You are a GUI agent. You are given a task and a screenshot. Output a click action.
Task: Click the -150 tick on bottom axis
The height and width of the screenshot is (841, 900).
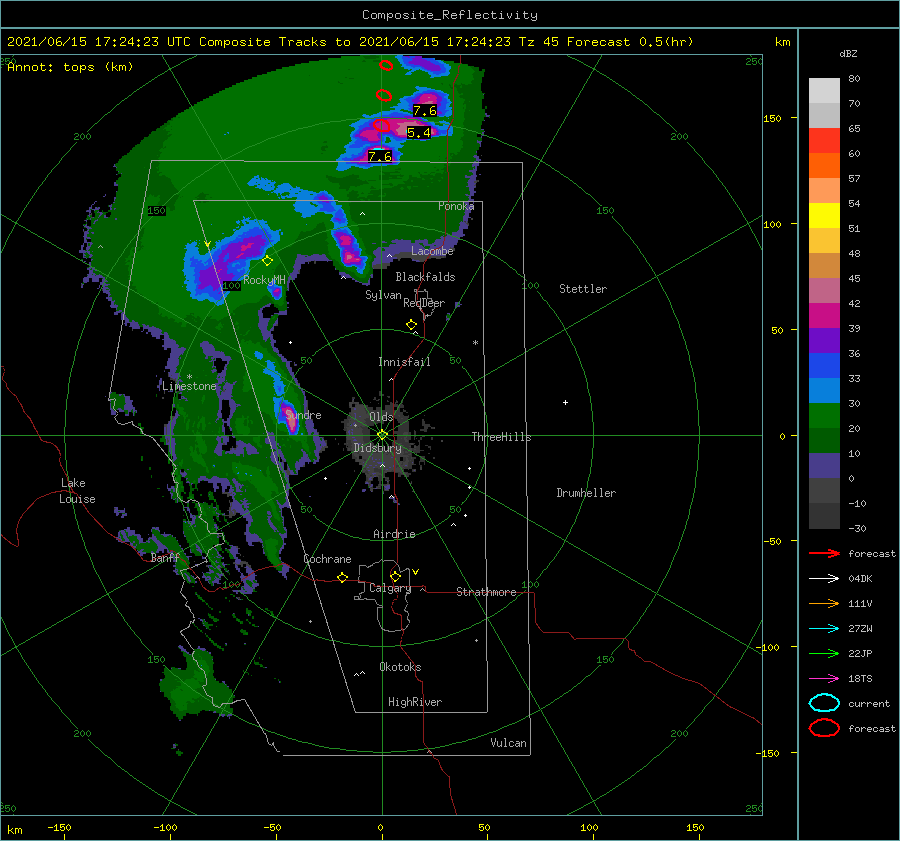point(59,827)
